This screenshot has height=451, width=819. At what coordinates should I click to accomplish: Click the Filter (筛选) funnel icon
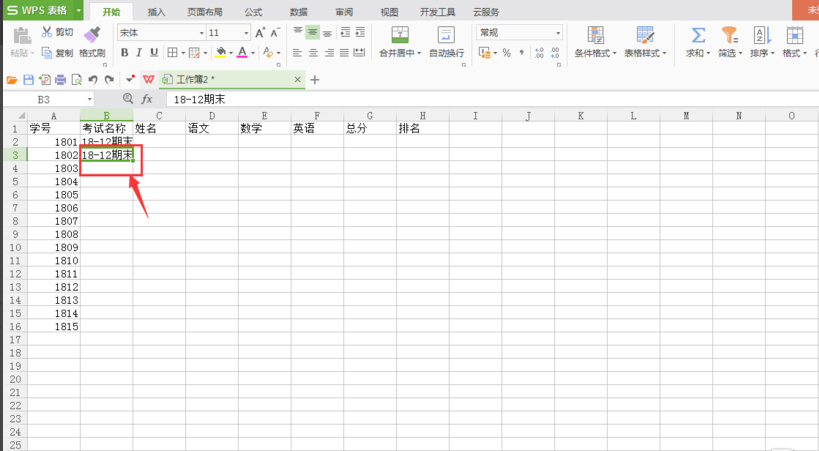point(729,36)
